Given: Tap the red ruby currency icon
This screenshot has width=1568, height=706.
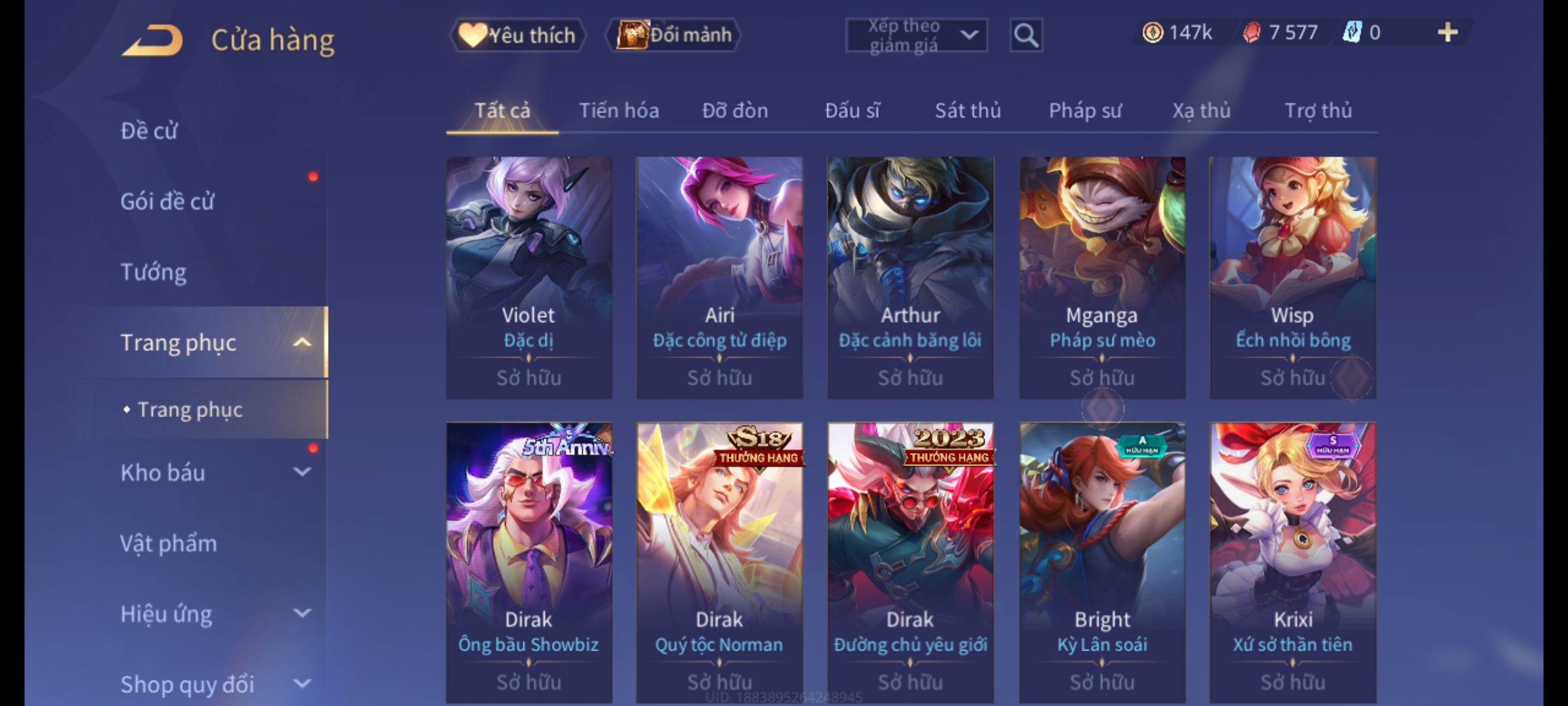Looking at the screenshot, I should coord(1252,33).
